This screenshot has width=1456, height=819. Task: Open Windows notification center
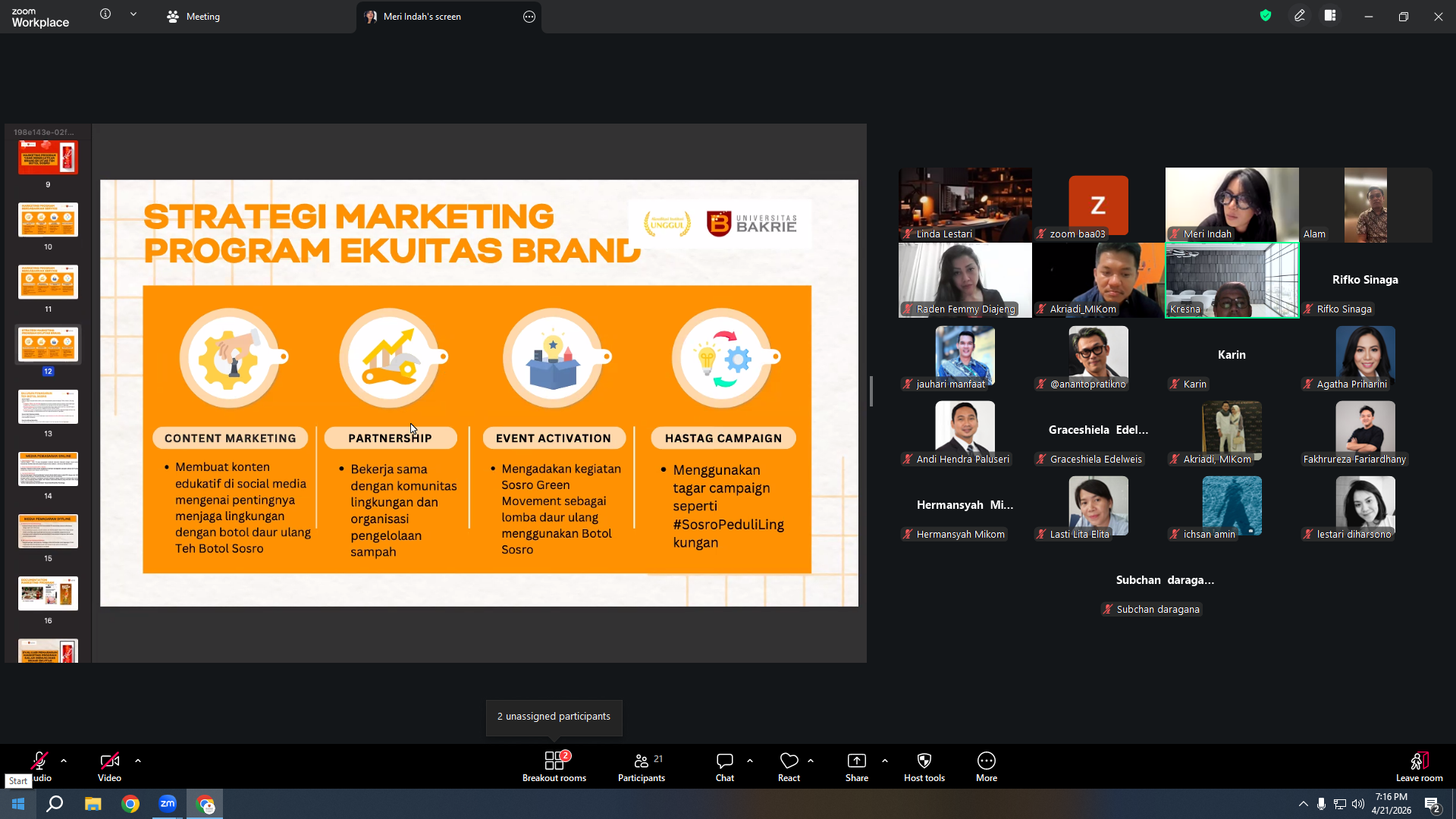1432,805
